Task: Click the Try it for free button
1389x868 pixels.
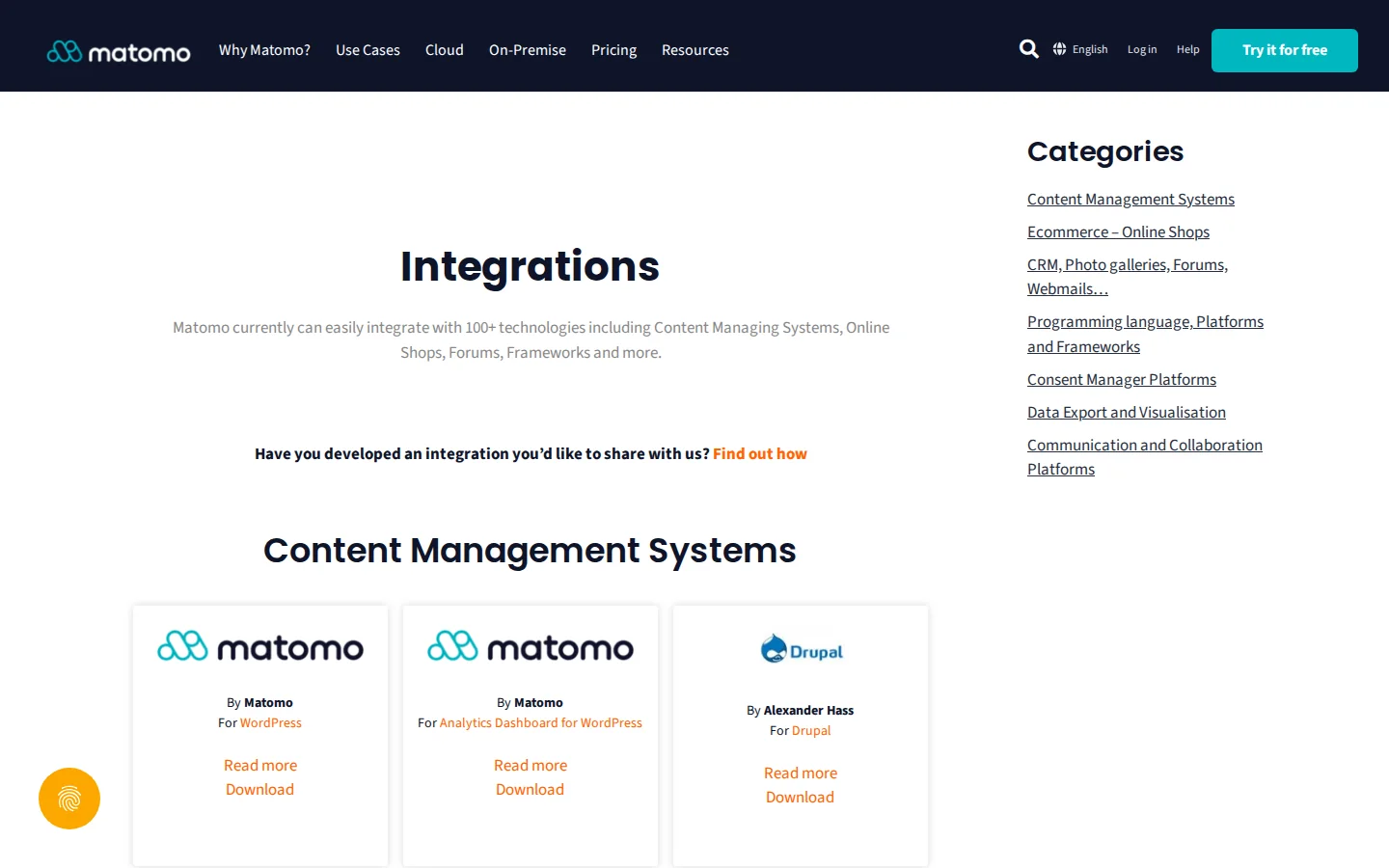Action: click(1285, 50)
